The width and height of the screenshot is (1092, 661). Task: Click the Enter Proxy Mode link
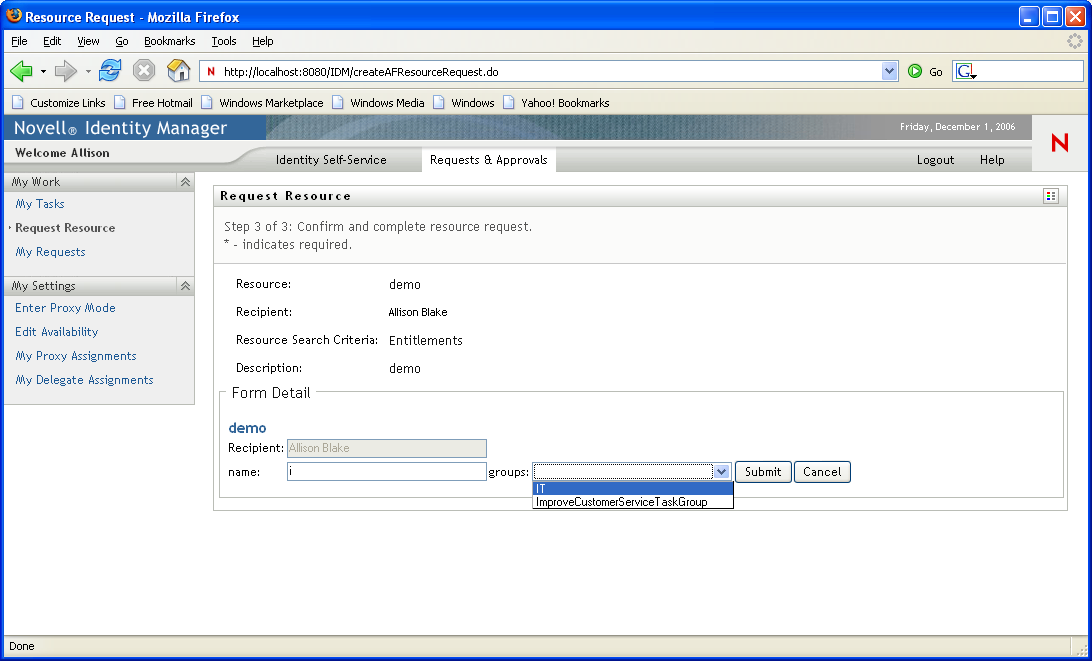65,308
